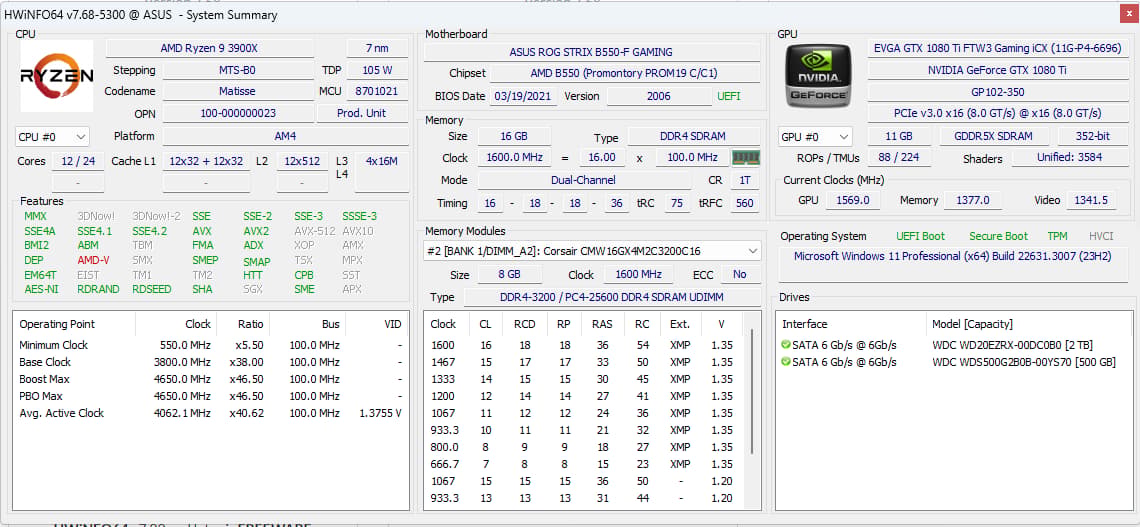Click the DDR4 SDRAM memory type field
The image size is (1140, 527).
694,137
